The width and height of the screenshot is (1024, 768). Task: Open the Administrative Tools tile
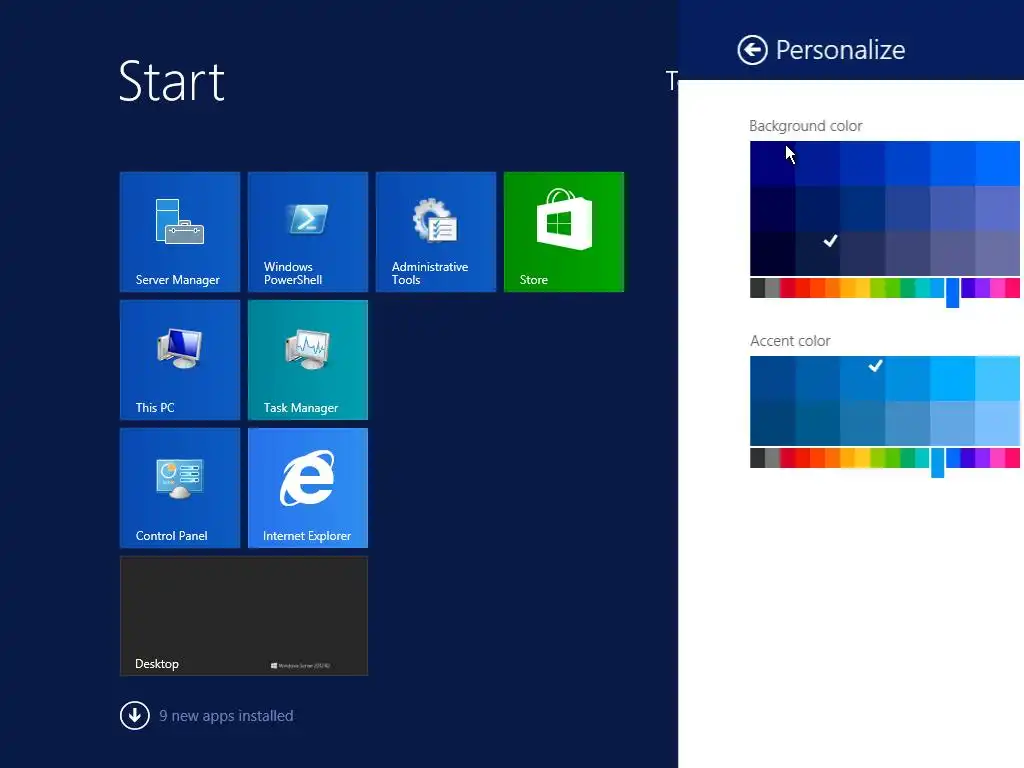[436, 232]
